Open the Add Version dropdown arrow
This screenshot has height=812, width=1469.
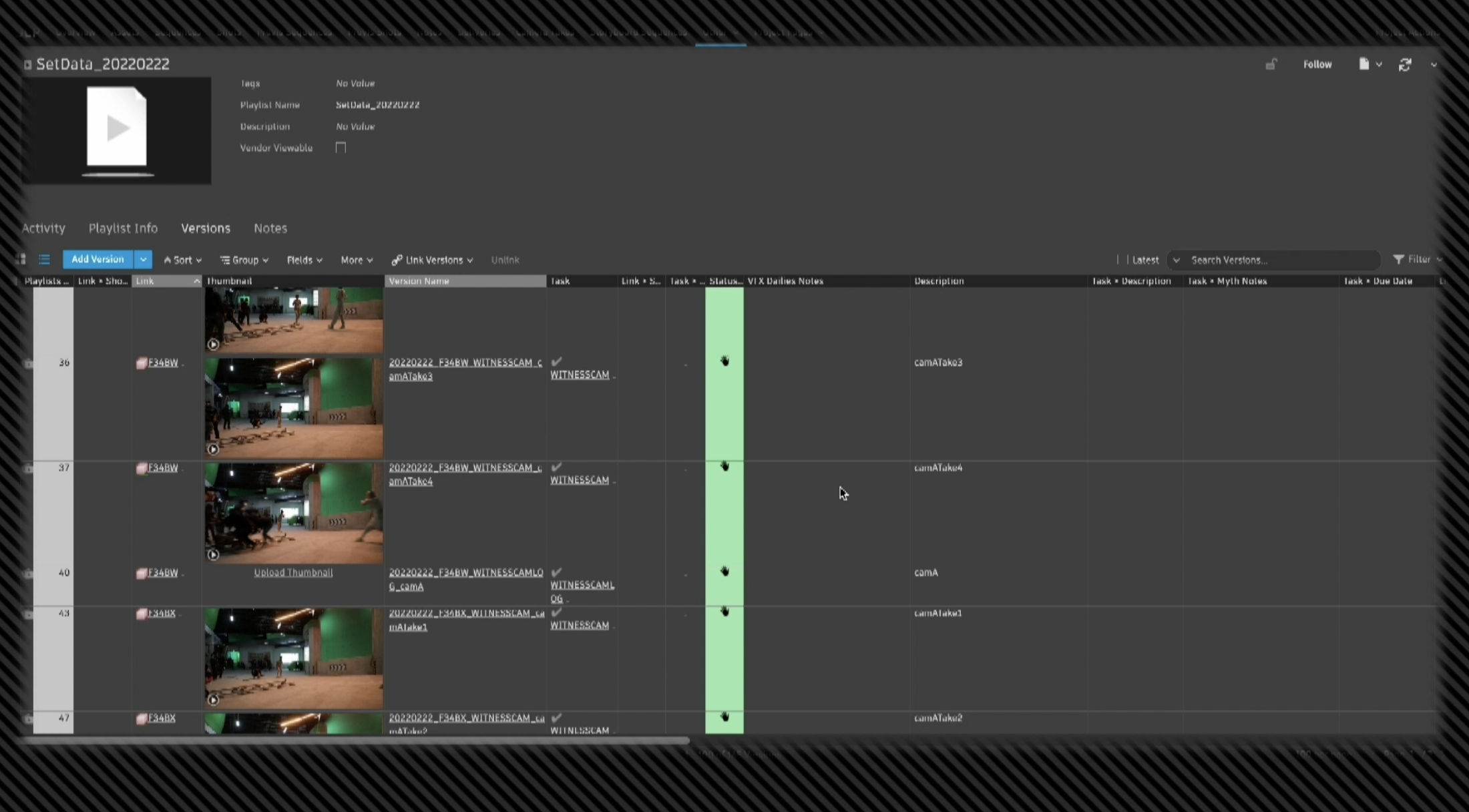pyautogui.click(x=143, y=260)
